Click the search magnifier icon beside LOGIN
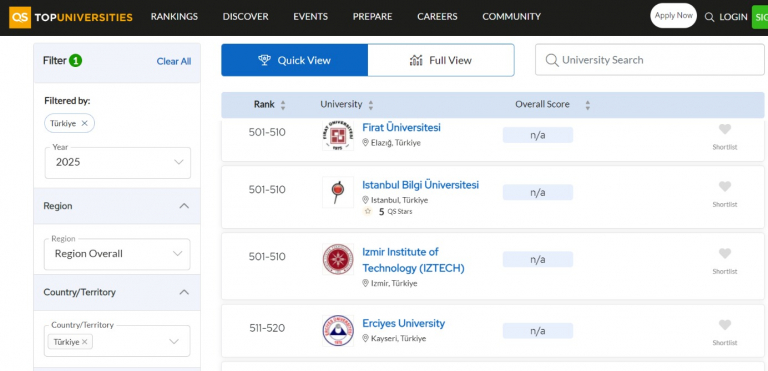 click(709, 17)
